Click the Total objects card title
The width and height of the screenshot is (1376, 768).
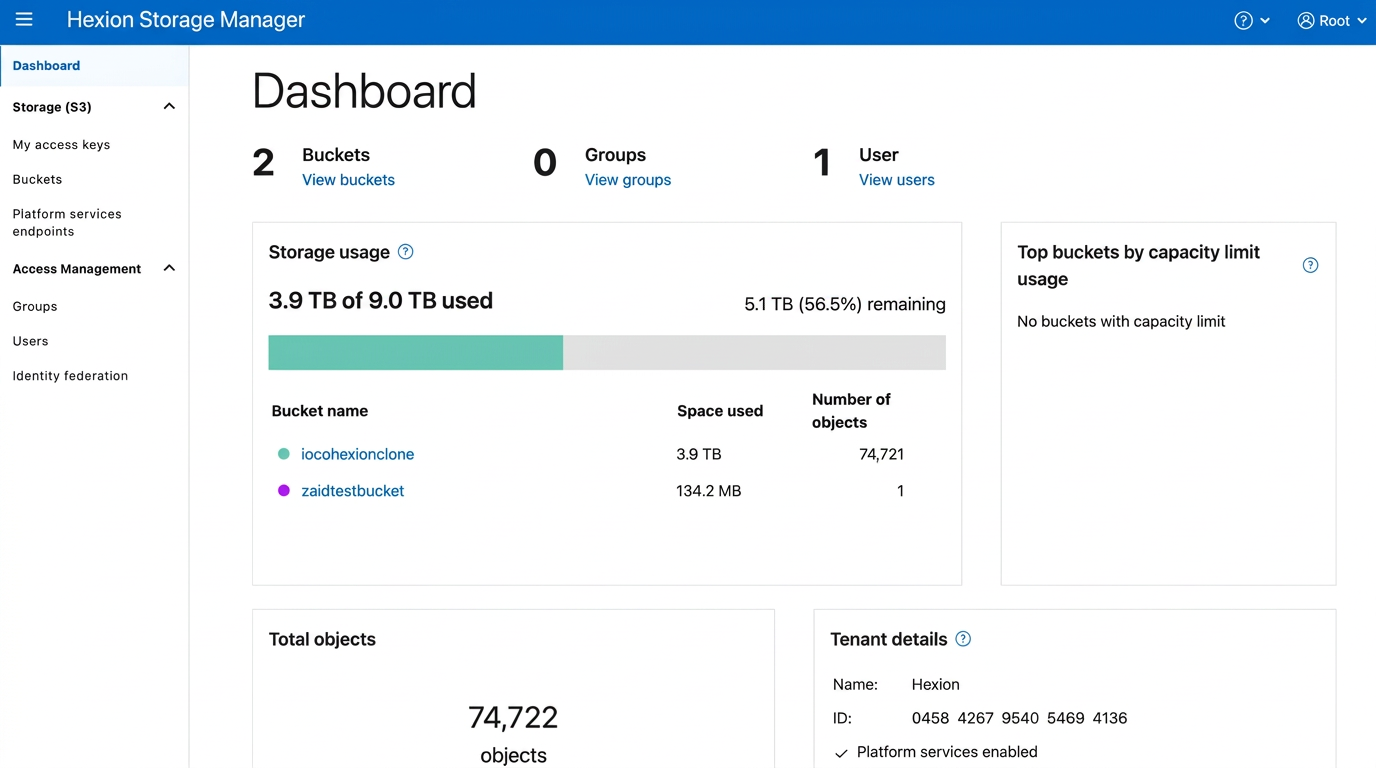(x=322, y=640)
